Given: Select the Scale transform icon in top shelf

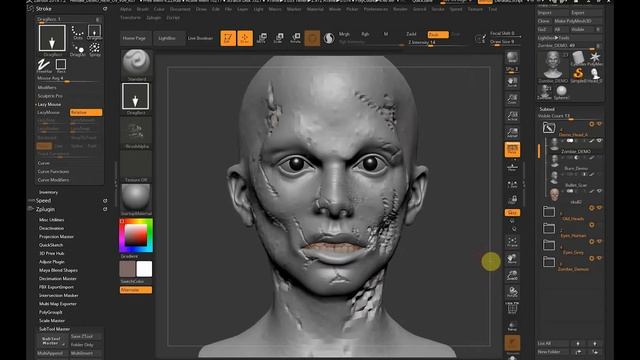Looking at the screenshot, I should 279,38.
